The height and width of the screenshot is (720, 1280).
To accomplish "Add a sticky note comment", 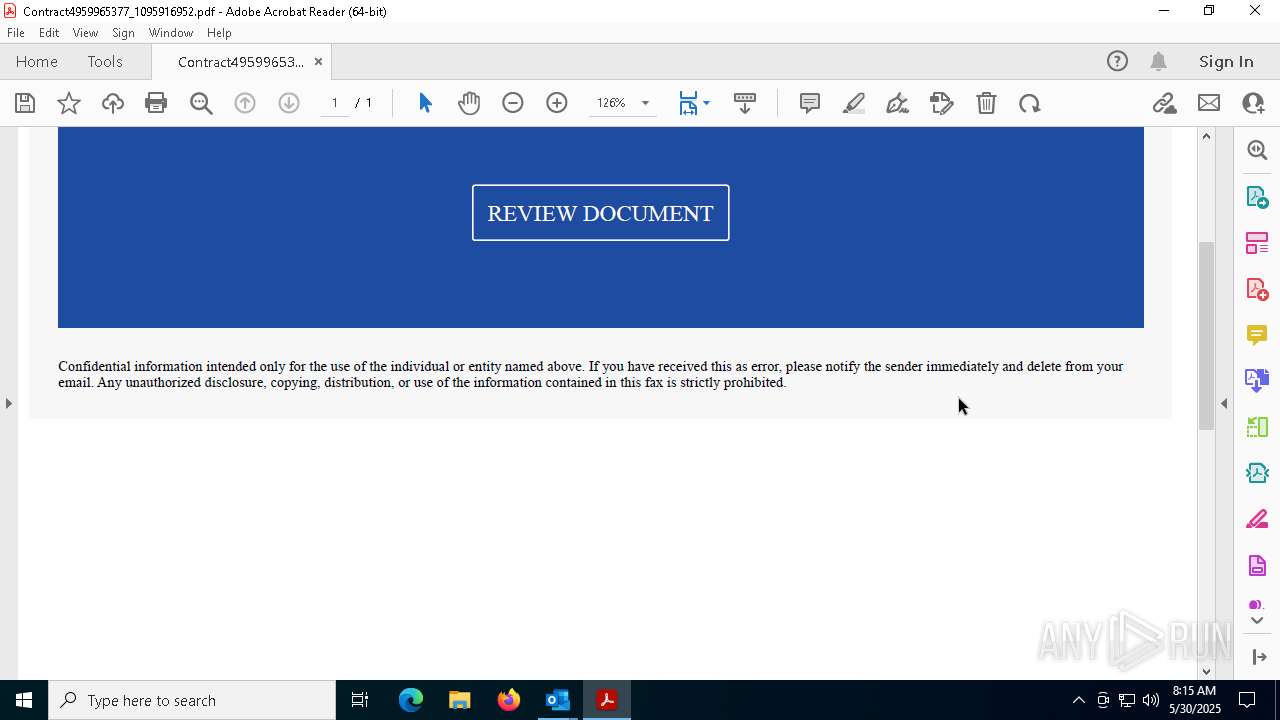I will pyautogui.click(x=810, y=103).
